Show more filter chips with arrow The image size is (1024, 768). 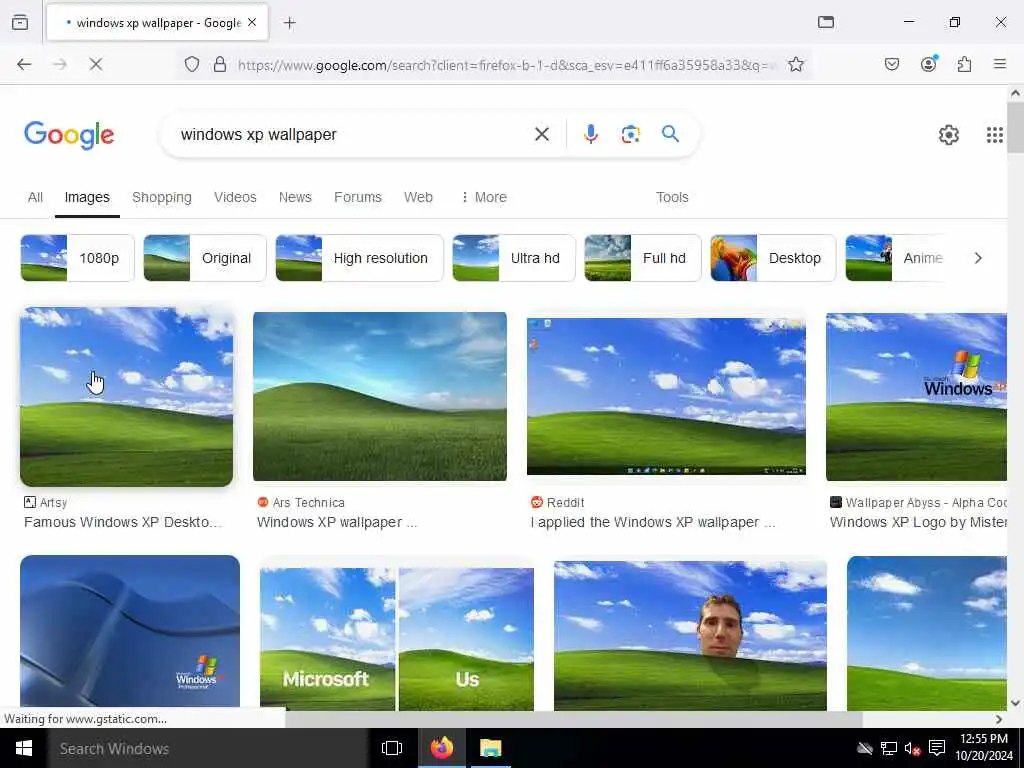tap(978, 258)
